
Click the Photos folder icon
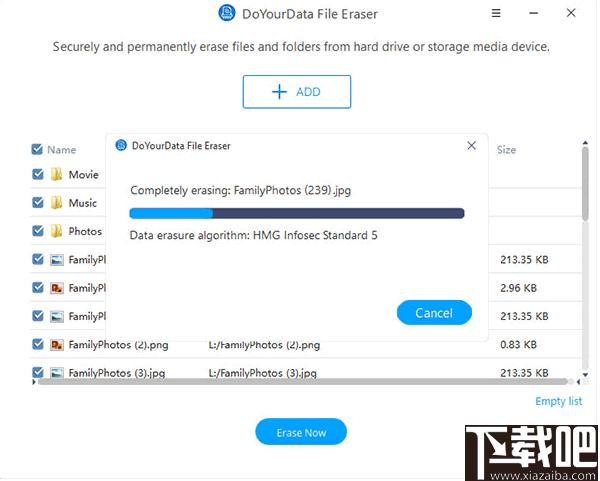(56, 231)
